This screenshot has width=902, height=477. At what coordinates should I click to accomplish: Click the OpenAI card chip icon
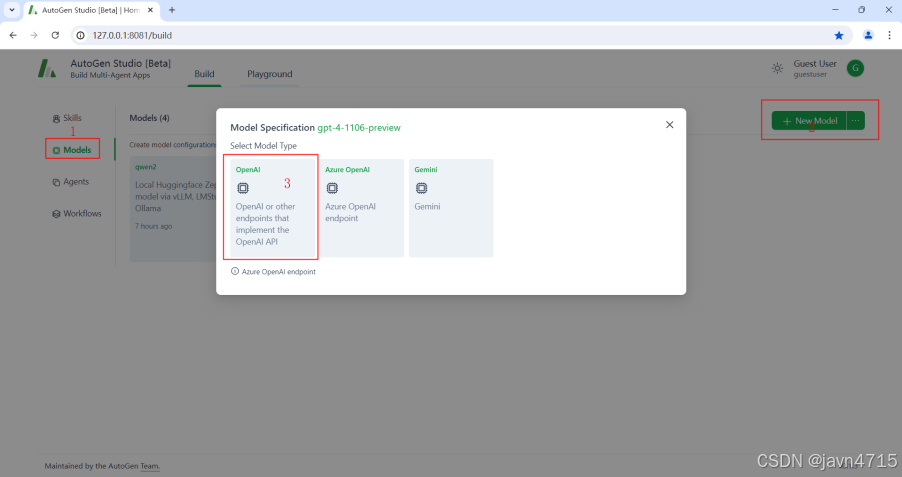pyautogui.click(x=243, y=188)
